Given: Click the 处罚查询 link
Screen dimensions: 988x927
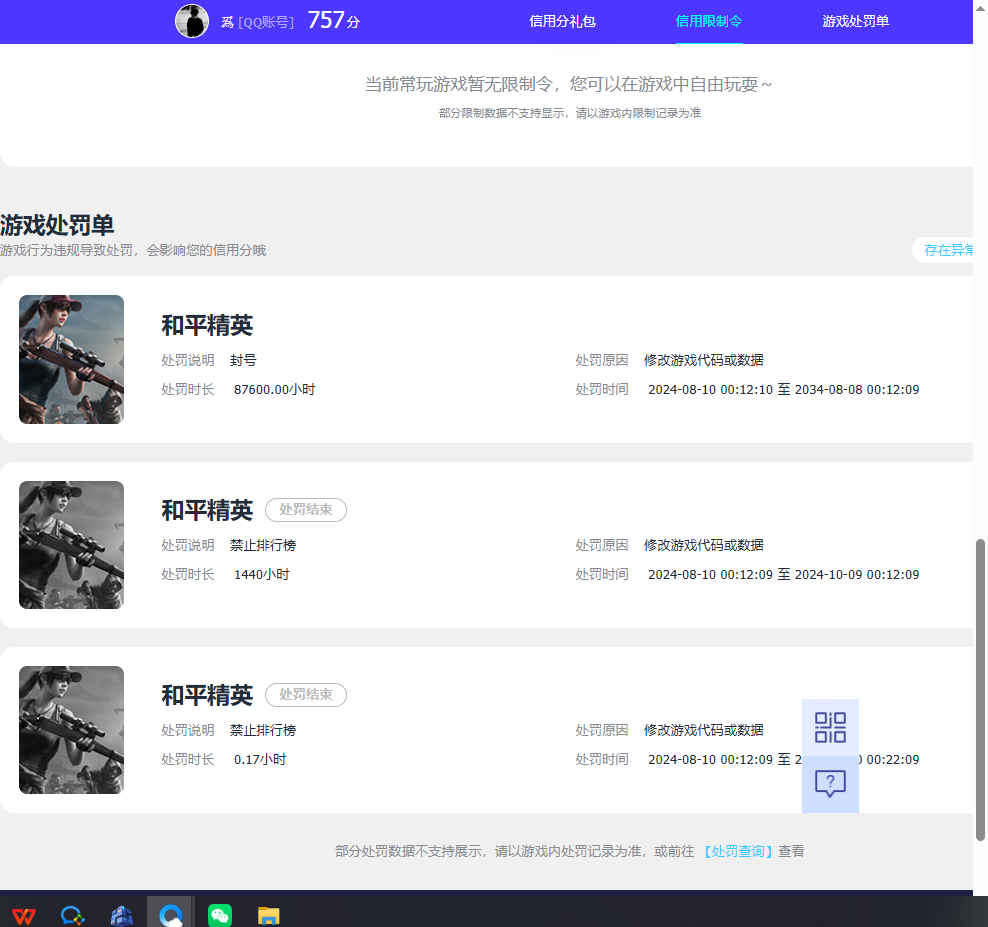Looking at the screenshot, I should pos(738,851).
